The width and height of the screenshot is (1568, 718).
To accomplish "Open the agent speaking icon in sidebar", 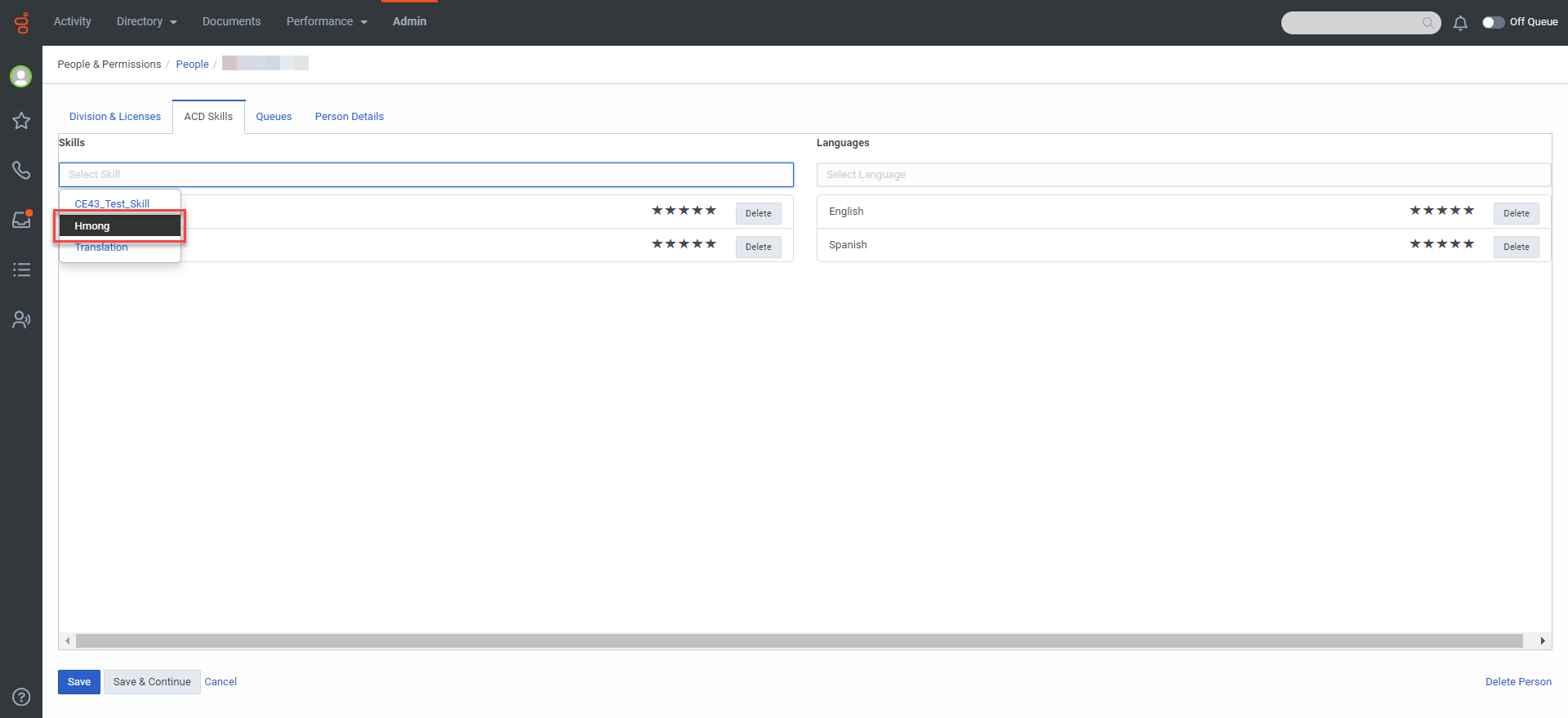I will (x=21, y=319).
